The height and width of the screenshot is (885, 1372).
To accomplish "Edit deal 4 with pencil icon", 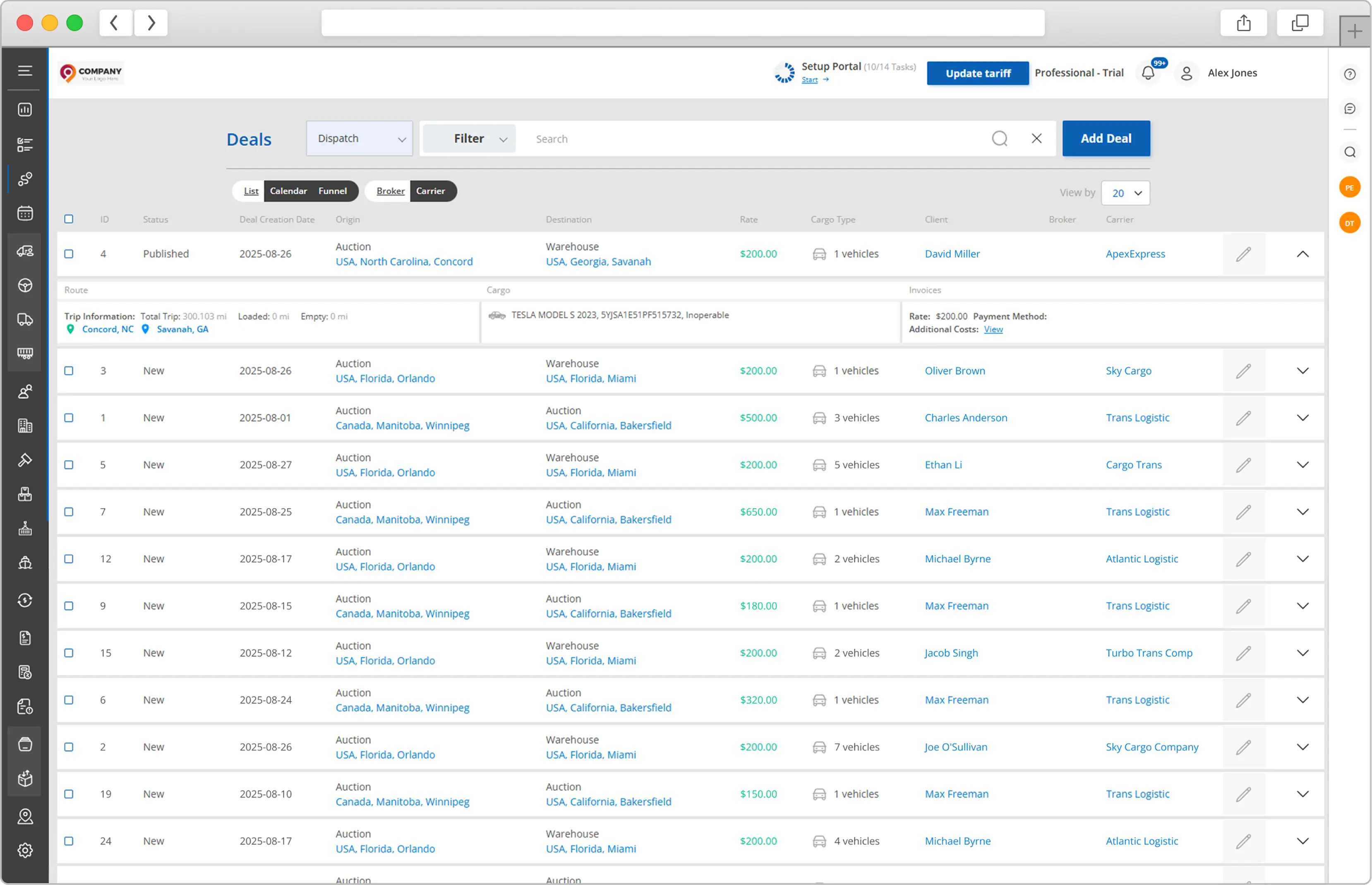I will pyautogui.click(x=1243, y=254).
